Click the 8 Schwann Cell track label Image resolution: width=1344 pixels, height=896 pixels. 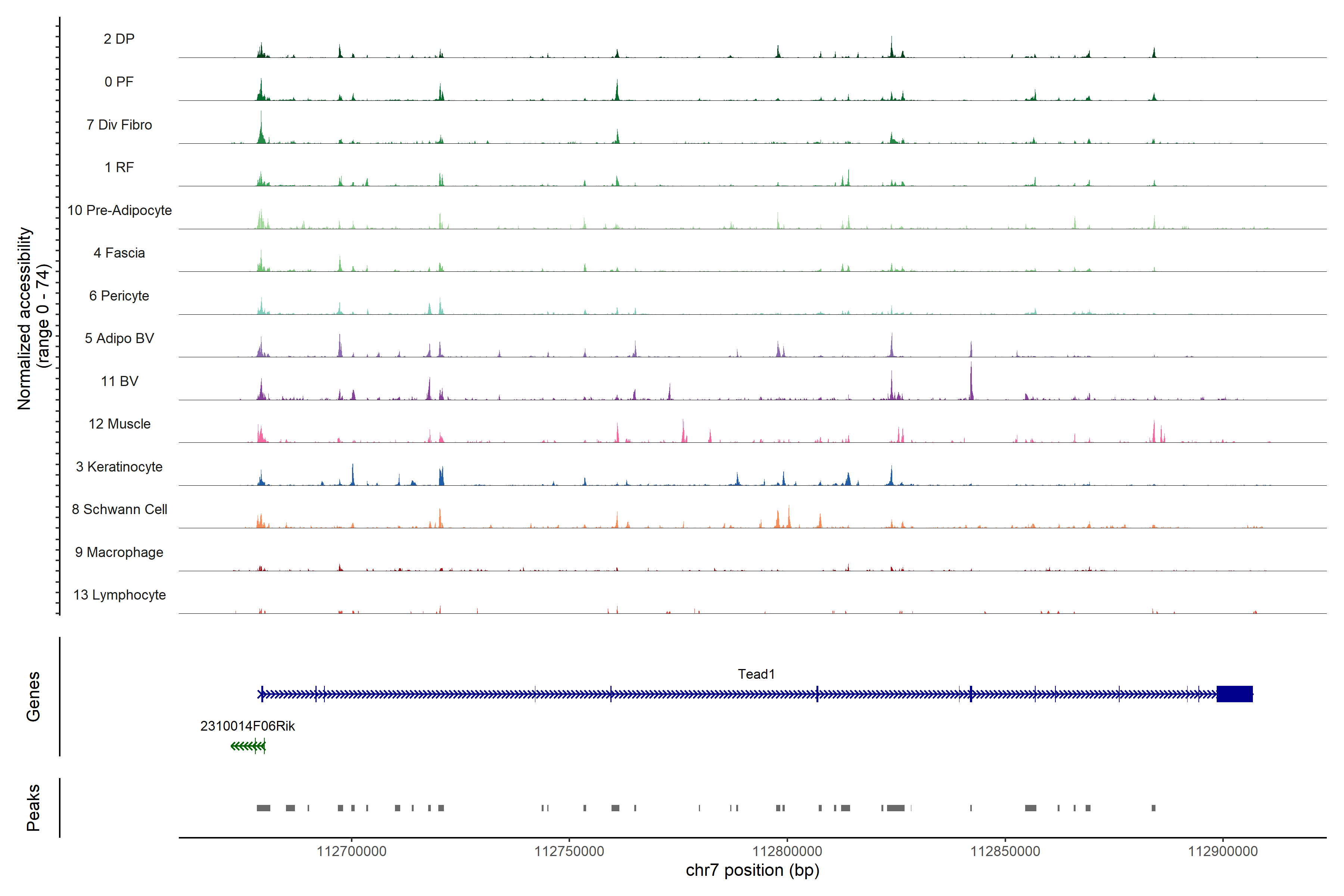119,509
